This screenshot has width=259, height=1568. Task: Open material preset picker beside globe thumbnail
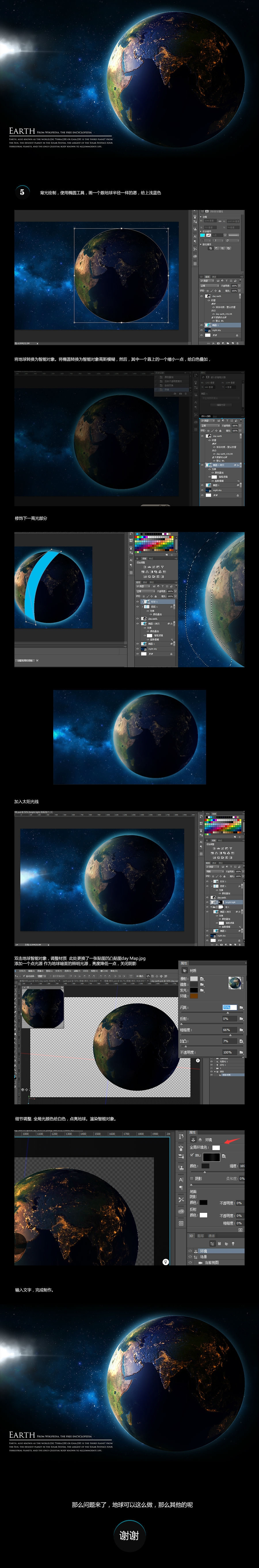point(243,983)
